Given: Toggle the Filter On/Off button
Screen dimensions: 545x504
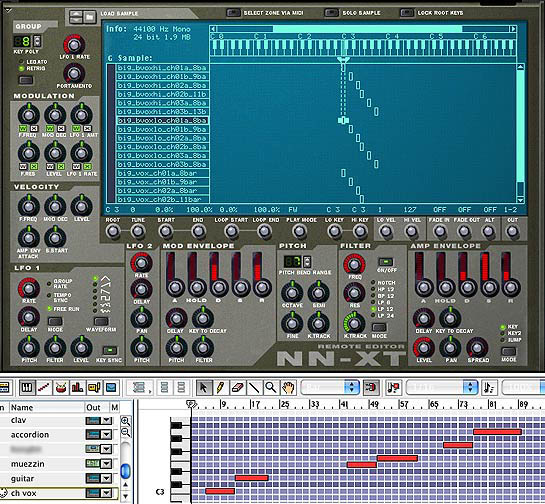Looking at the screenshot, I should point(385,261).
